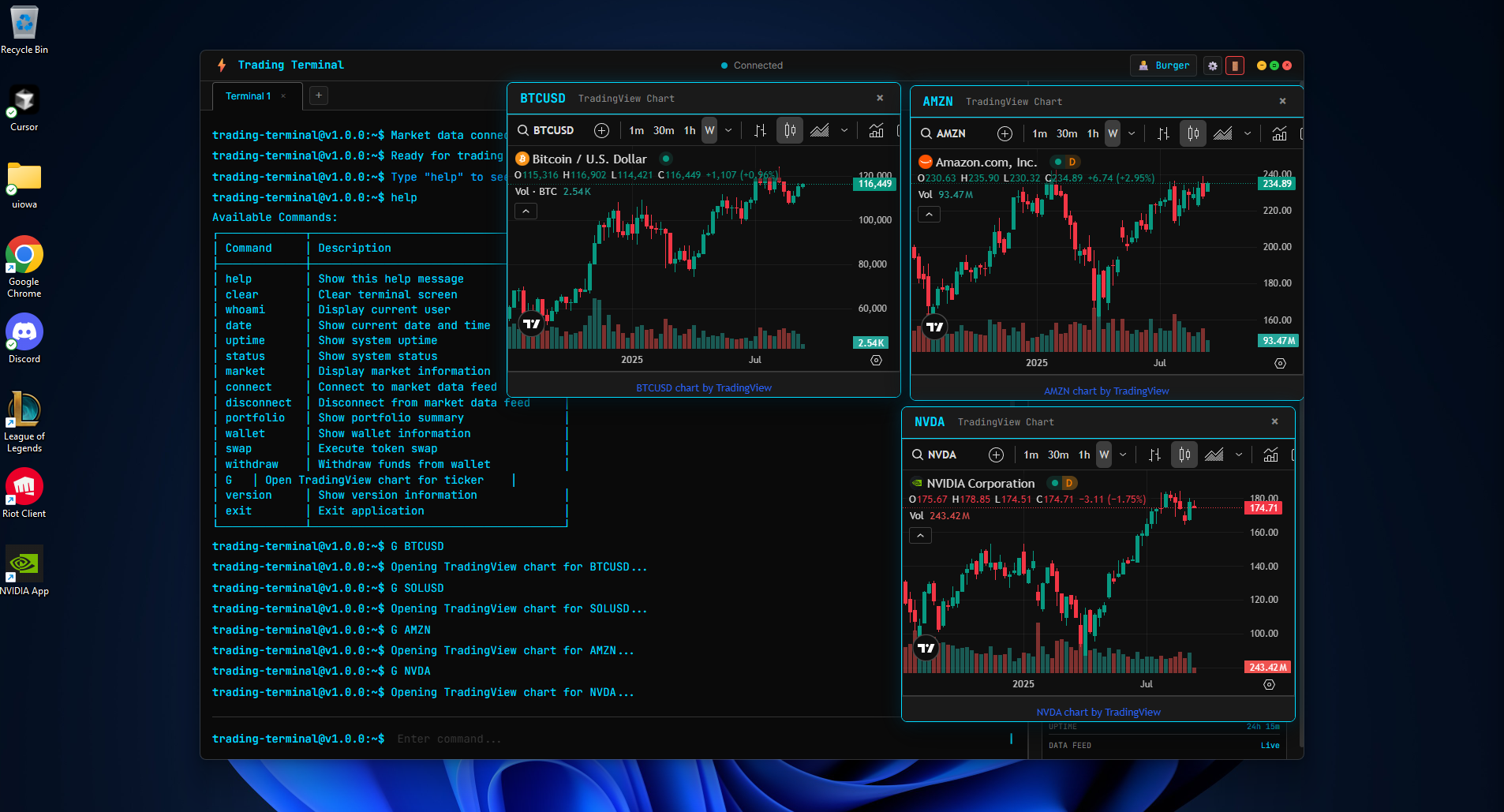Collapse legend arrow in NVDA chart
Viewport: 1504px width, 812px height.
tap(921, 536)
